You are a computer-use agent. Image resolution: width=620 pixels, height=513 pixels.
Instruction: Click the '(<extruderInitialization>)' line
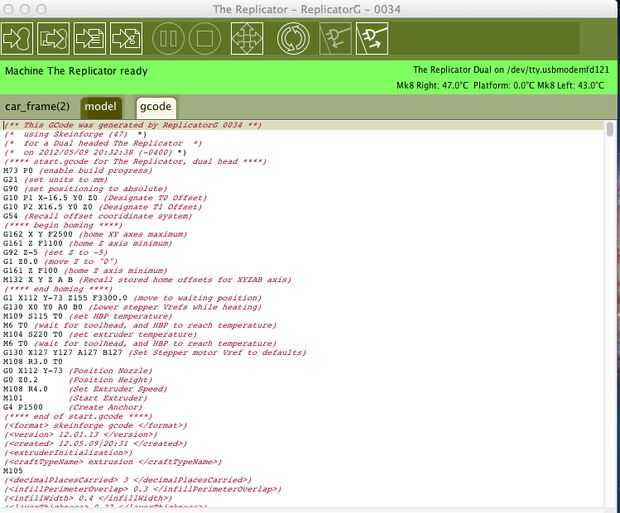tap(68, 453)
